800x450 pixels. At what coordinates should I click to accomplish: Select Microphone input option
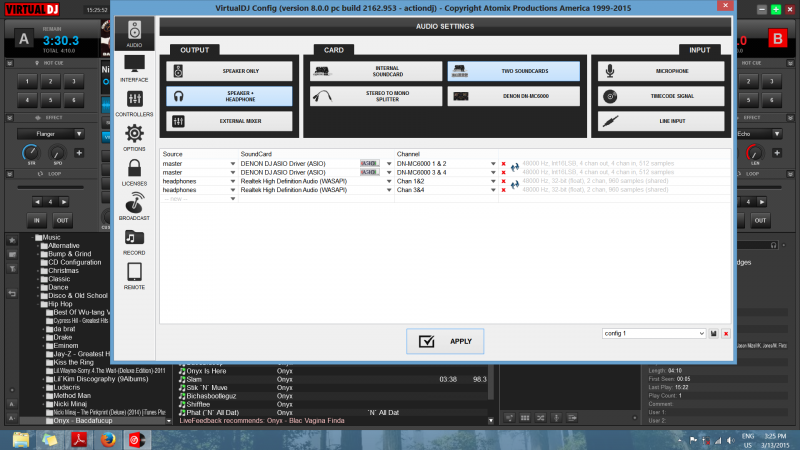[661, 71]
